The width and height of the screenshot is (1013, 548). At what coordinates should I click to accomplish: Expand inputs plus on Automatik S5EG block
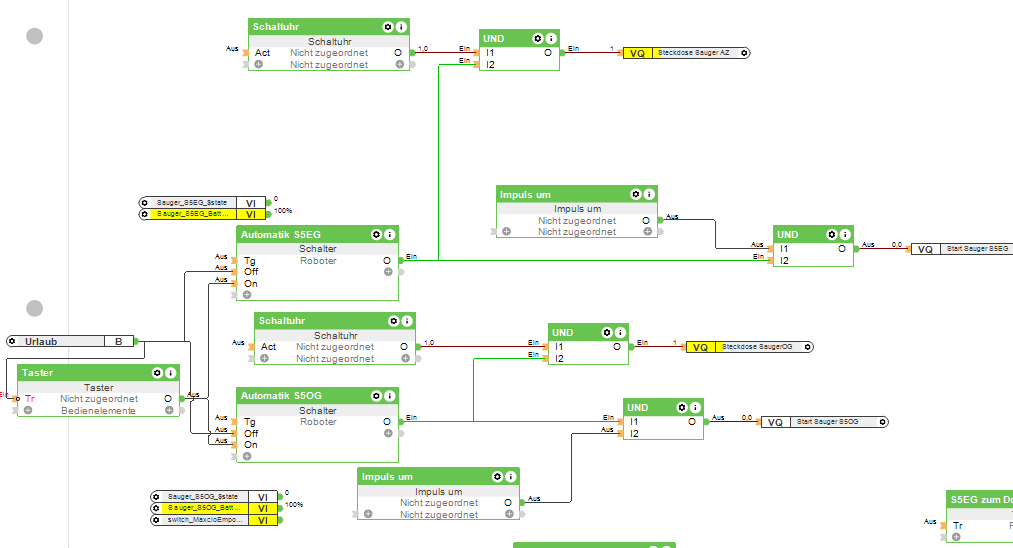coord(247,295)
